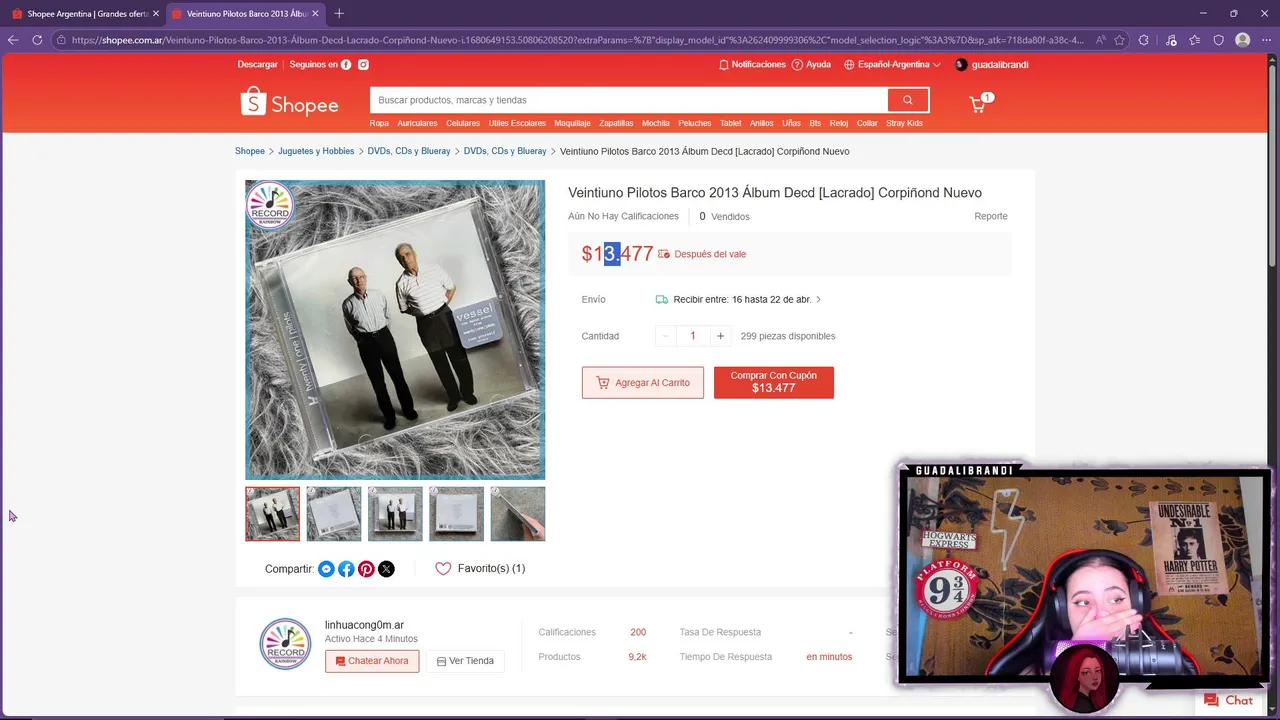Increase quantity with plus button

[720, 336]
